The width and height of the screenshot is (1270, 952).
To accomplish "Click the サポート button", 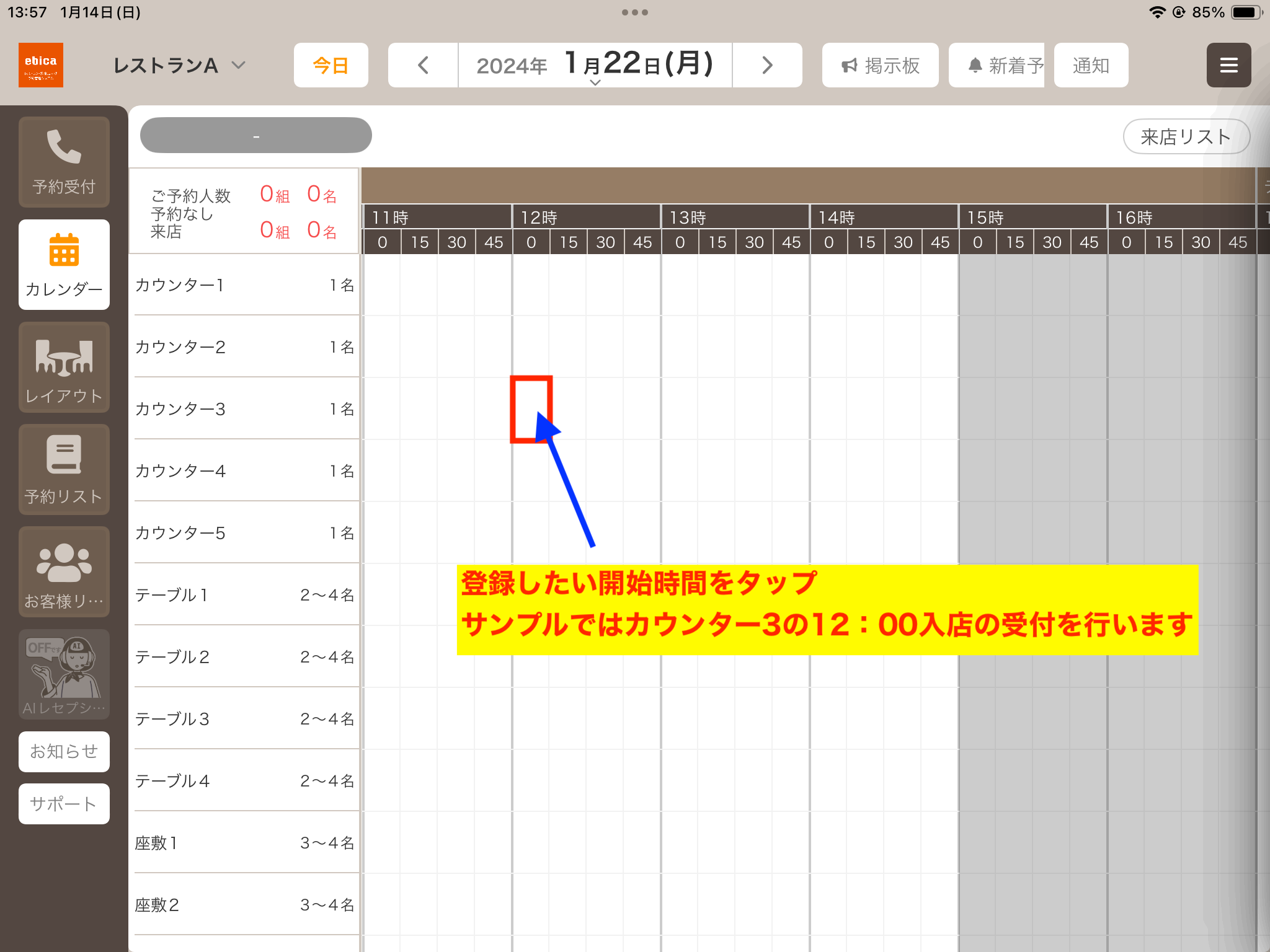I will pyautogui.click(x=64, y=804).
